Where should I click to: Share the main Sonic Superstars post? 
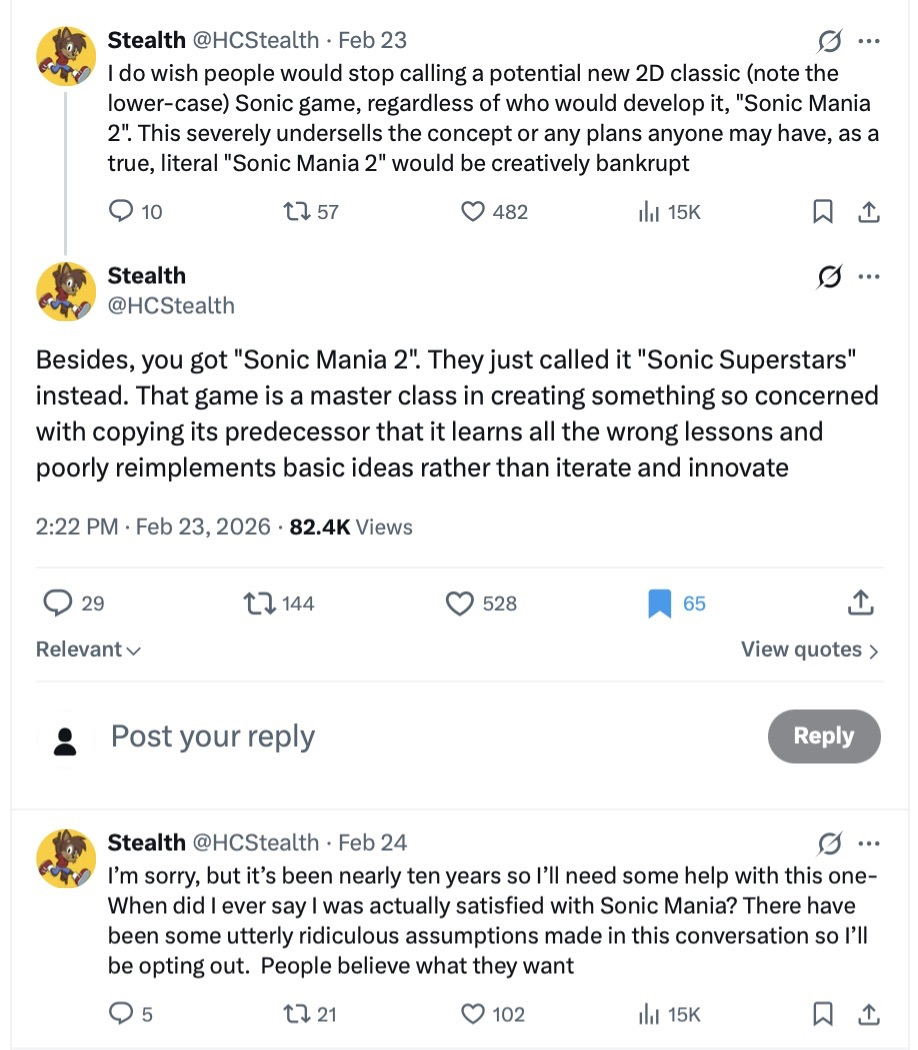[860, 603]
